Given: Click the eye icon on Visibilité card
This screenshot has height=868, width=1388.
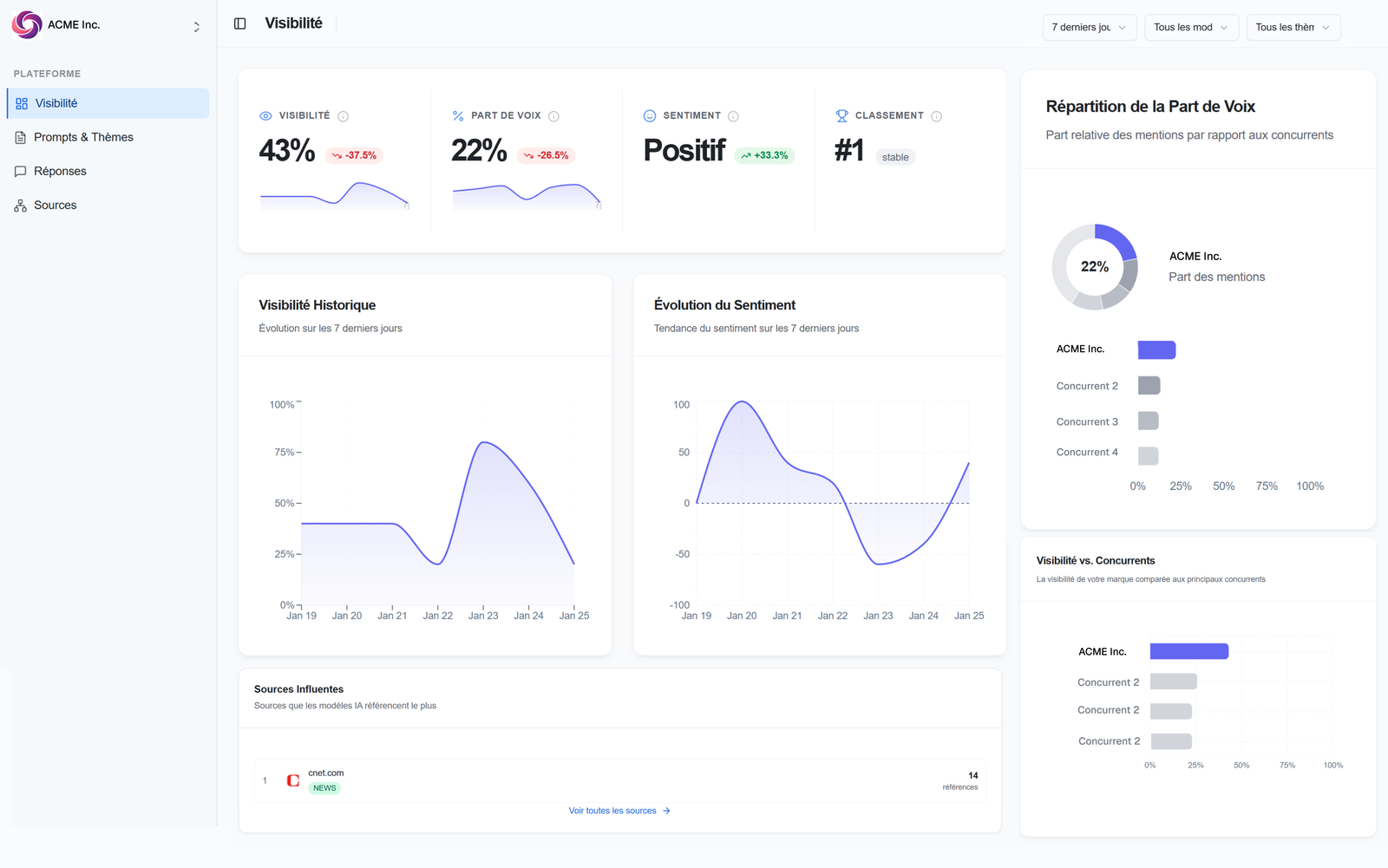Looking at the screenshot, I should [x=265, y=116].
